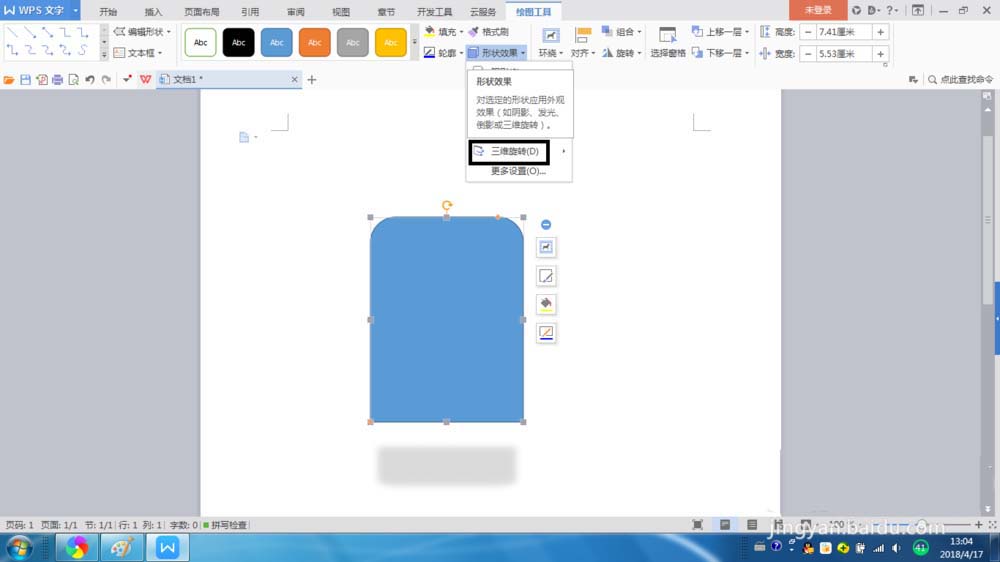The width and height of the screenshot is (1000, 562).
Task: Open the Fill (填充) dropdown
Action: pyautogui.click(x=444, y=32)
